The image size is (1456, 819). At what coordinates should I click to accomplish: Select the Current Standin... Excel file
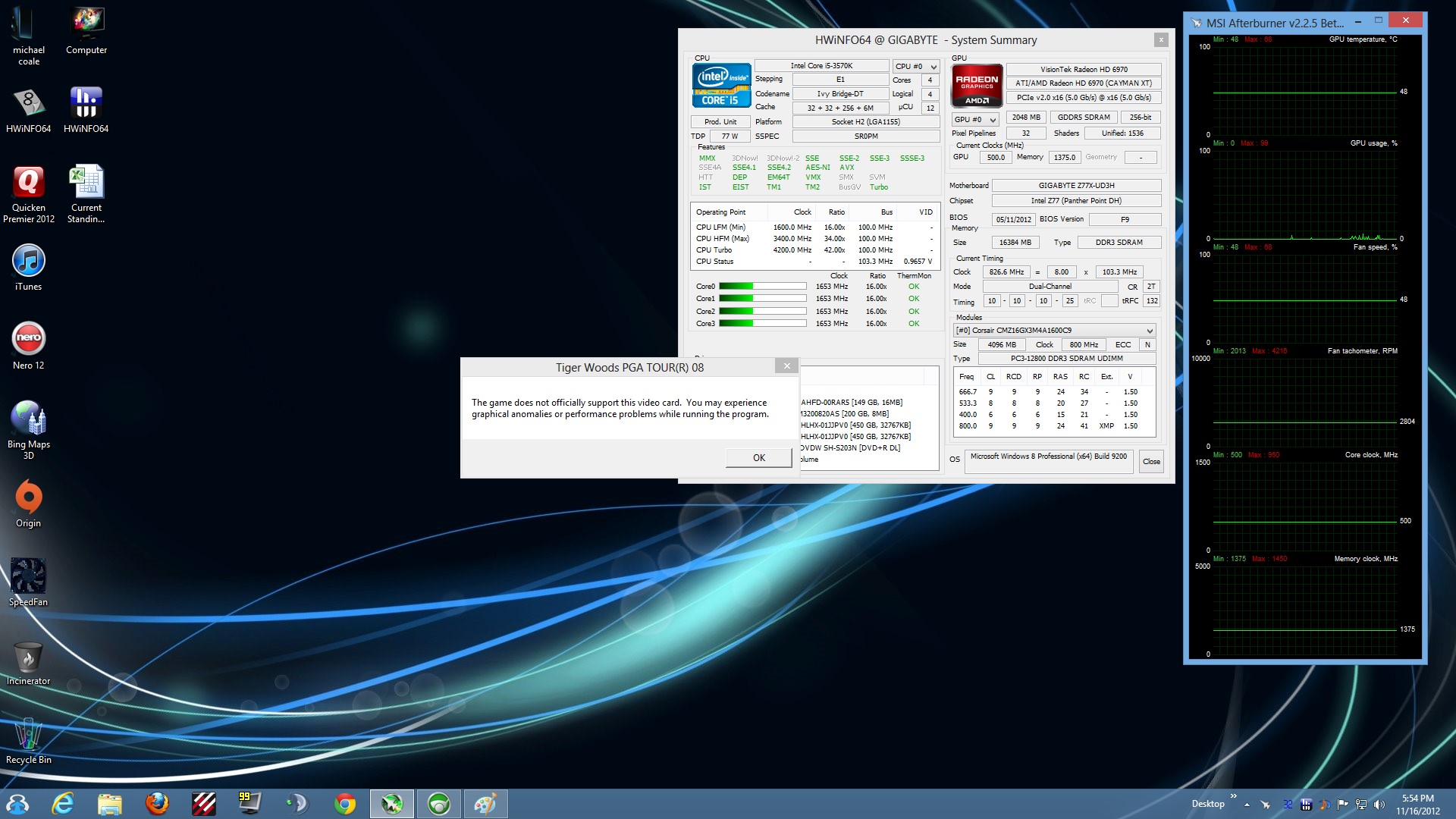click(86, 194)
